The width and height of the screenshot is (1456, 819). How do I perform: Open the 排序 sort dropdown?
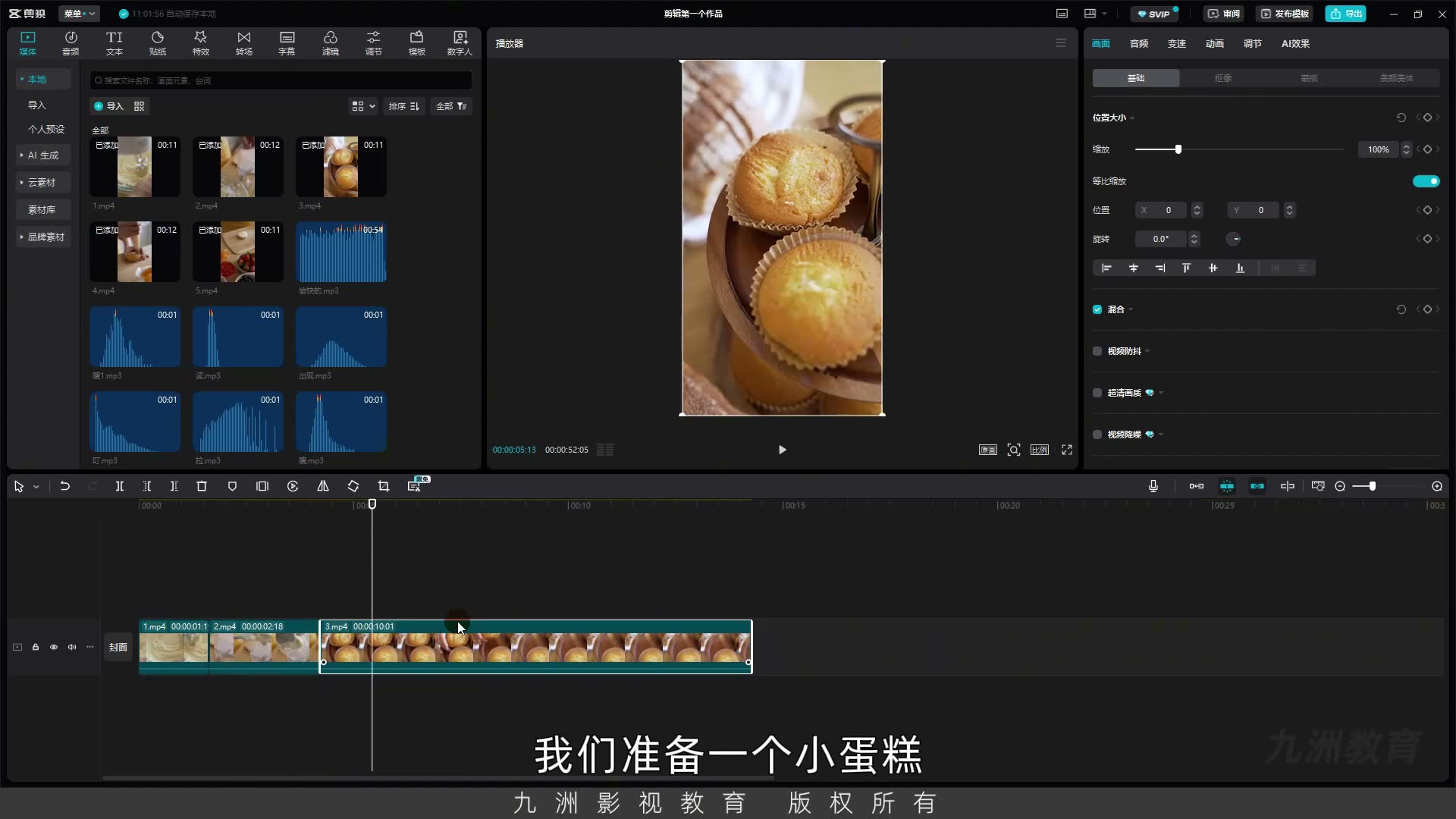[x=404, y=106]
